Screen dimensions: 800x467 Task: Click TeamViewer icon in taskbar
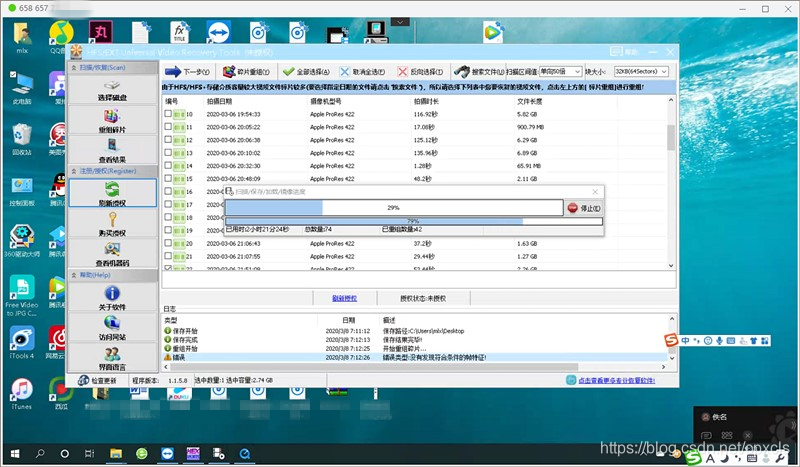[167, 453]
